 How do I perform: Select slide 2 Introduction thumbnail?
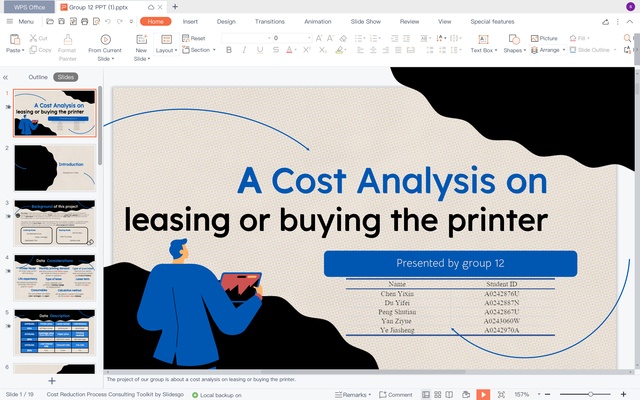click(55, 168)
